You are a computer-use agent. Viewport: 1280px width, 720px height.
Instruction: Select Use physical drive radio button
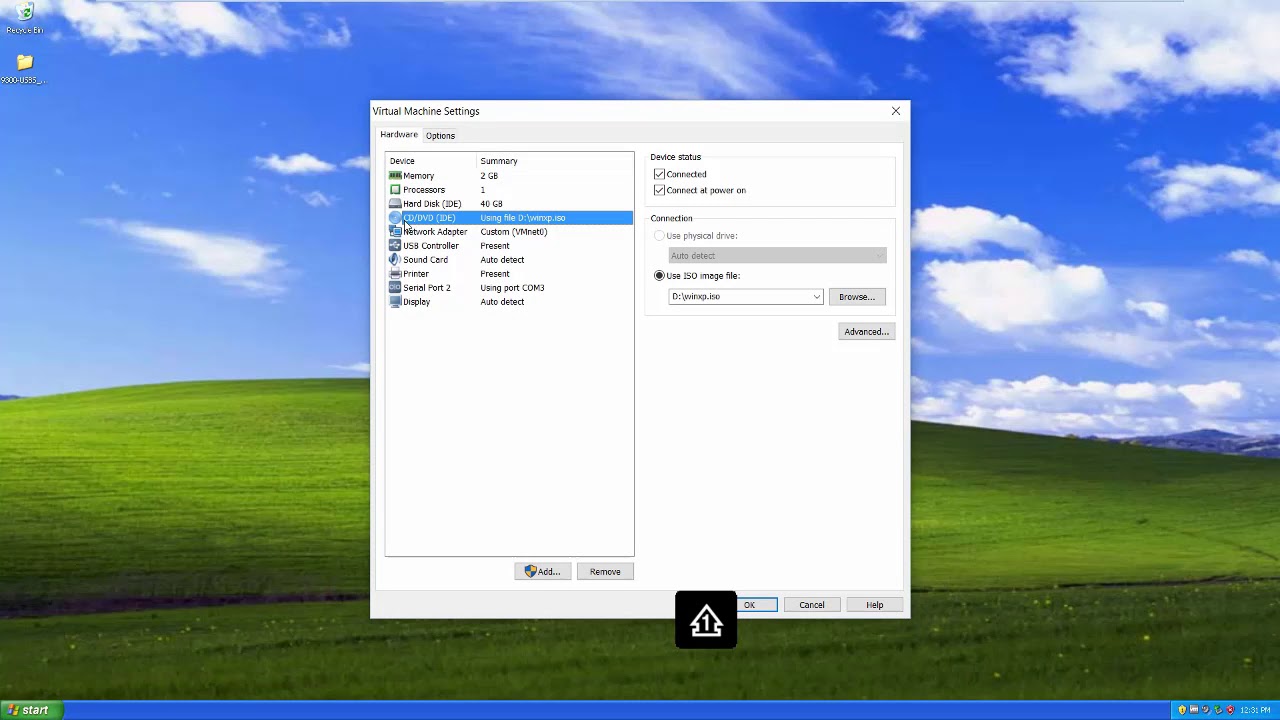(x=659, y=236)
